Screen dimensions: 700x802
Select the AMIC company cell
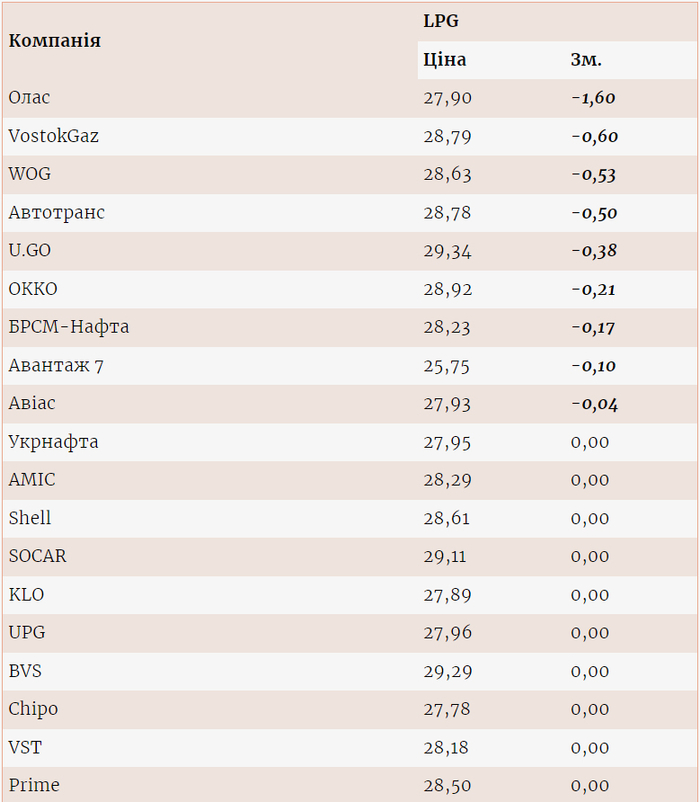click(32, 480)
